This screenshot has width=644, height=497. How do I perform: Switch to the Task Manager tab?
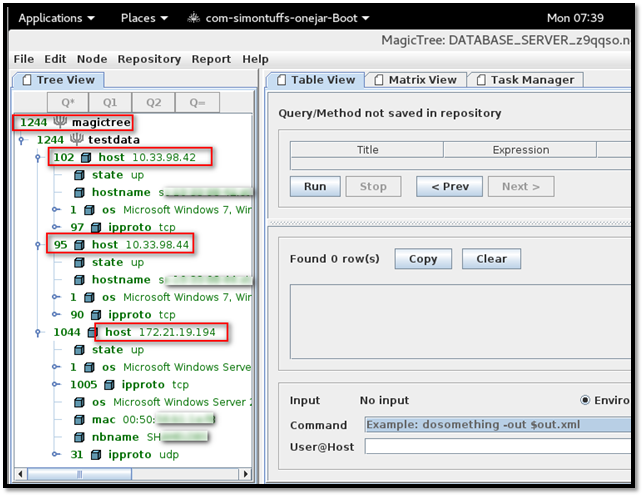(526, 80)
